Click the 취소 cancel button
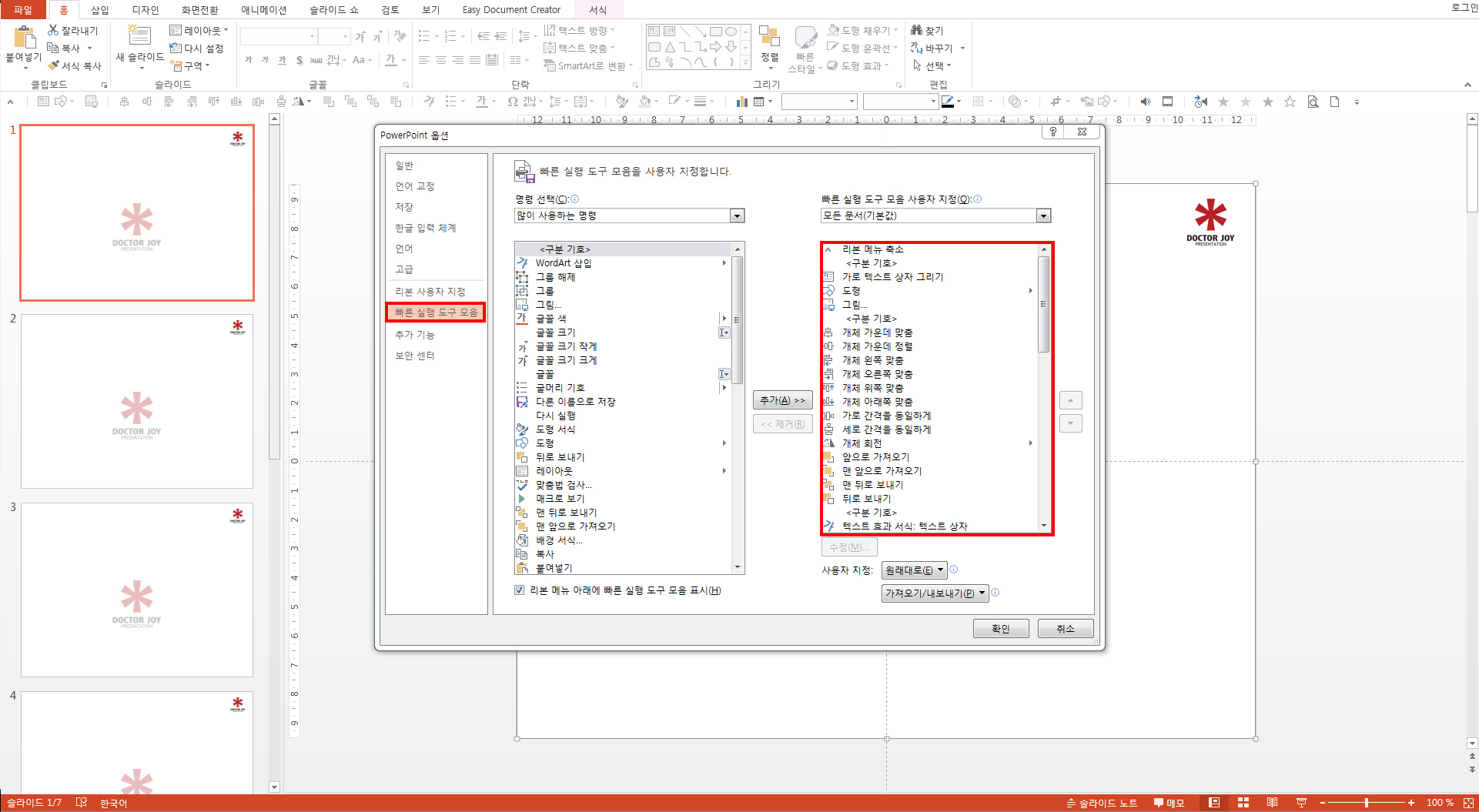Image resolution: width=1479 pixels, height=812 pixels. (x=1066, y=629)
